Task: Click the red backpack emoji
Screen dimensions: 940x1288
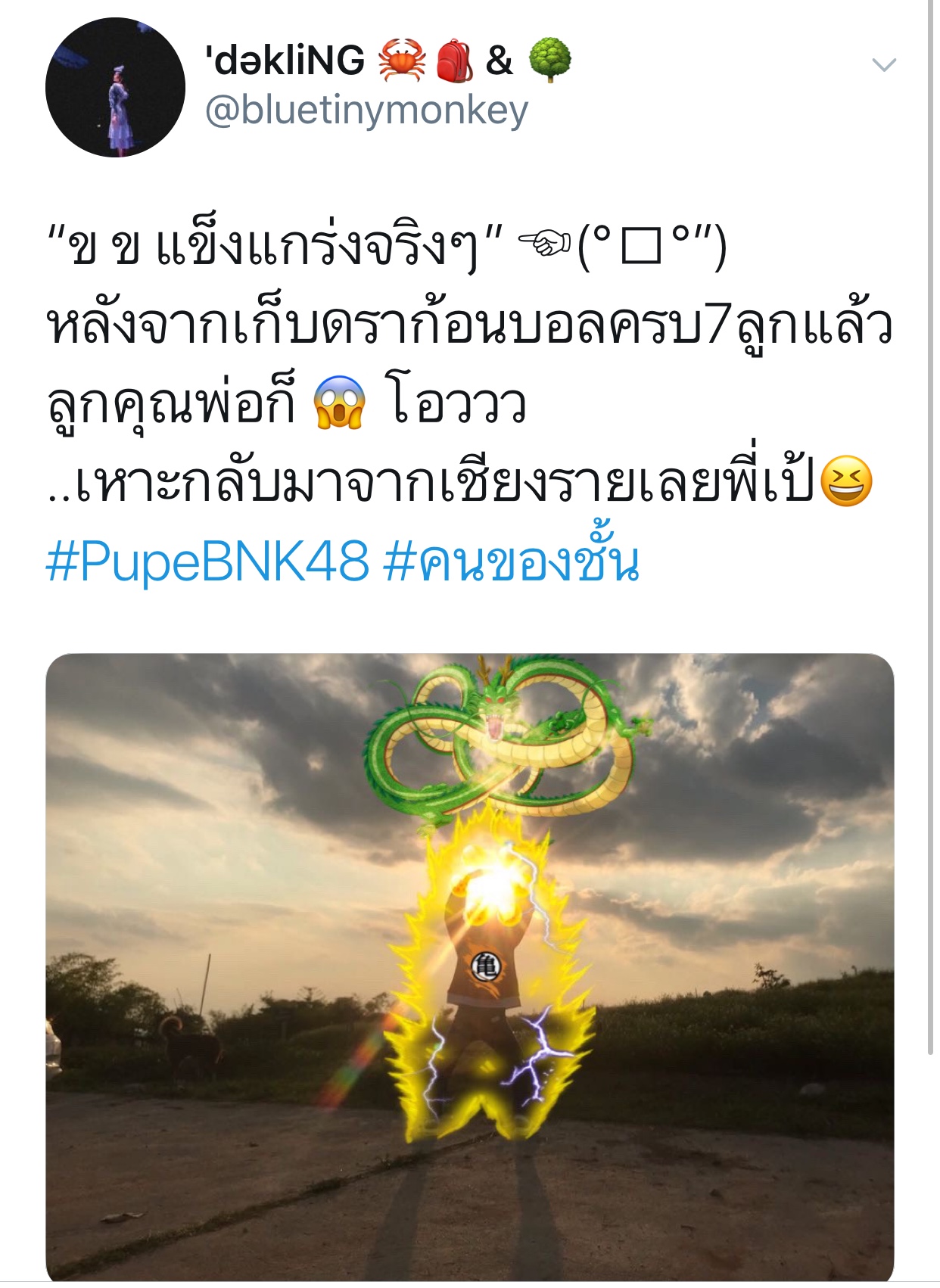Action: tap(454, 61)
